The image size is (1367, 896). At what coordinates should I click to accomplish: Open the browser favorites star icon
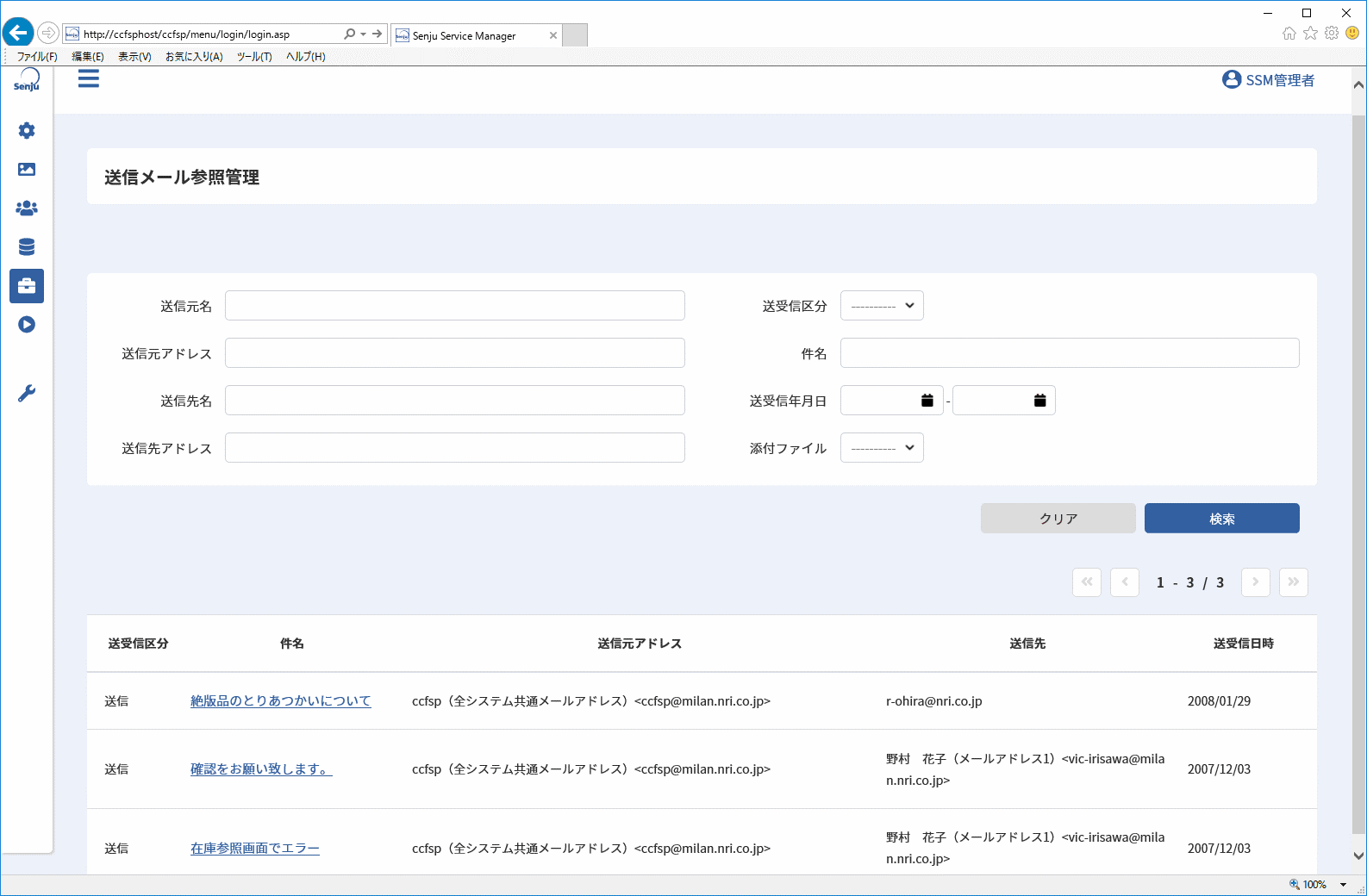1311,33
